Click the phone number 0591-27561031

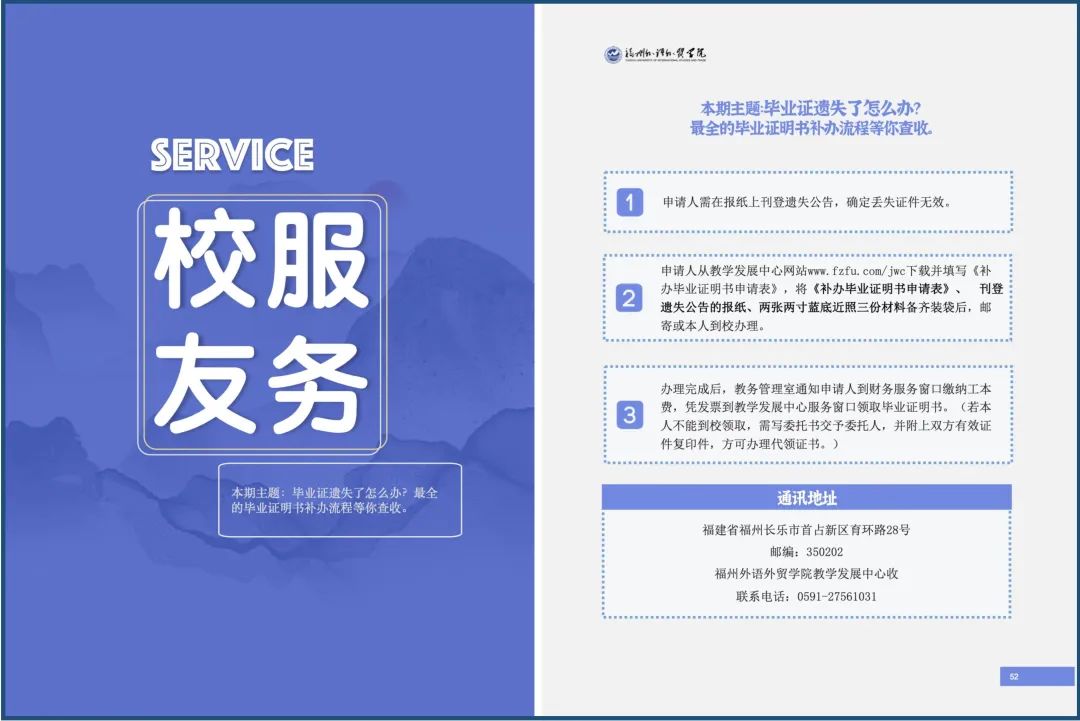click(x=836, y=596)
